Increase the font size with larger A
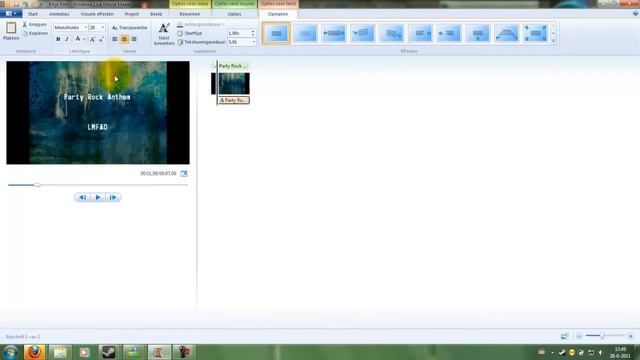The height and width of the screenshot is (360, 640). (x=92, y=39)
